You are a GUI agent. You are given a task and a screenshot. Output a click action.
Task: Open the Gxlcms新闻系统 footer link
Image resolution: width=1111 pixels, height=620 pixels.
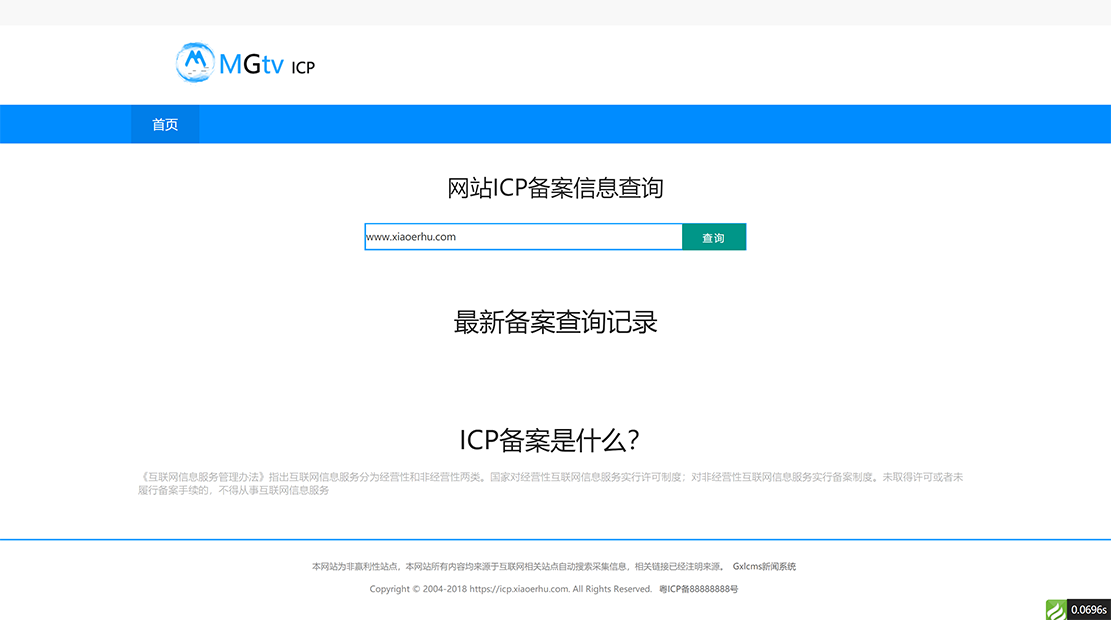[x=764, y=565]
